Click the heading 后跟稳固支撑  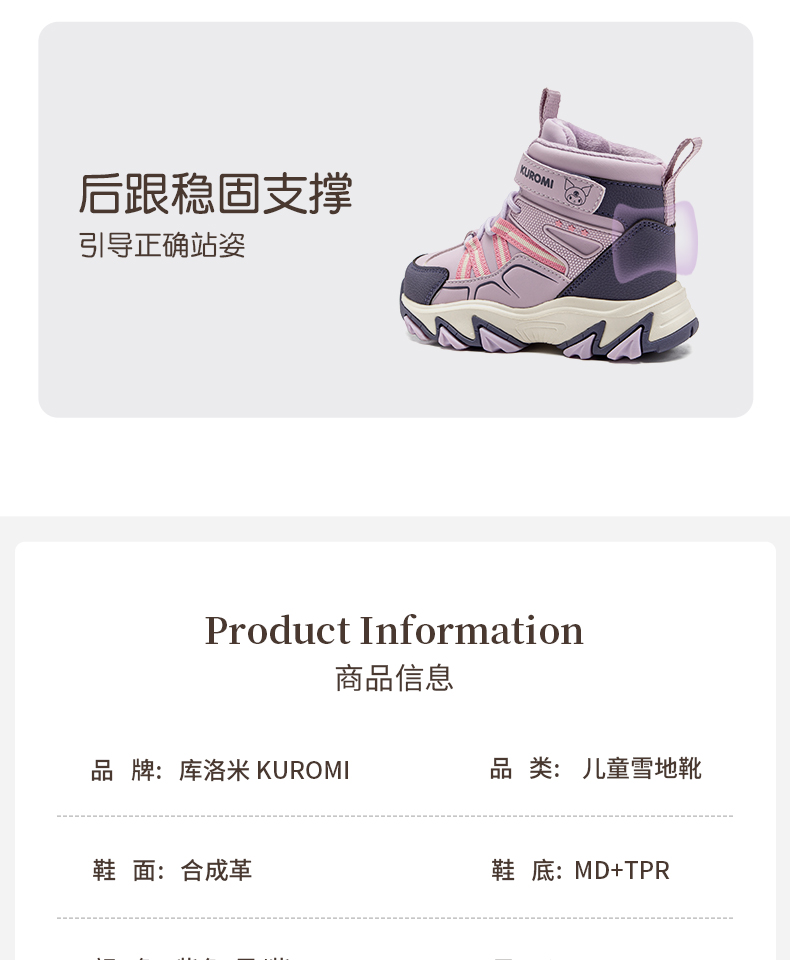coord(216,193)
